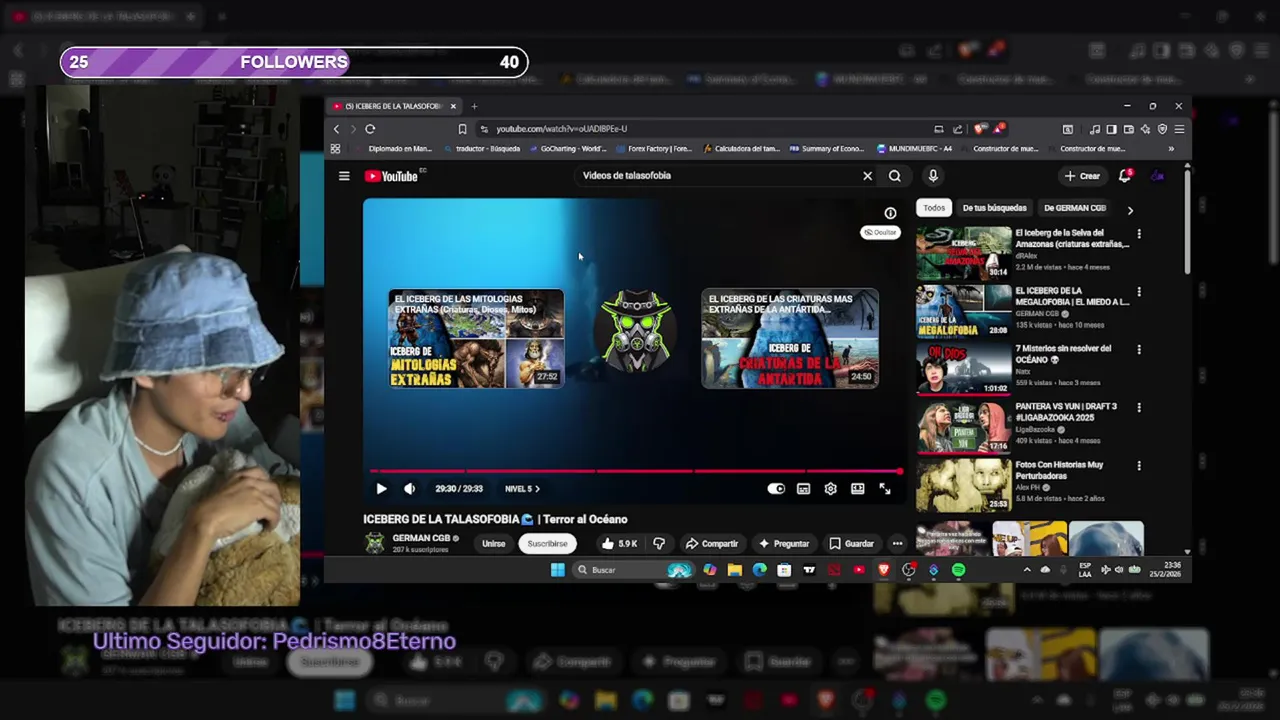Screen dimensions: 1280x720
Task: Open the Brave Shields icon
Action: (x=980, y=129)
